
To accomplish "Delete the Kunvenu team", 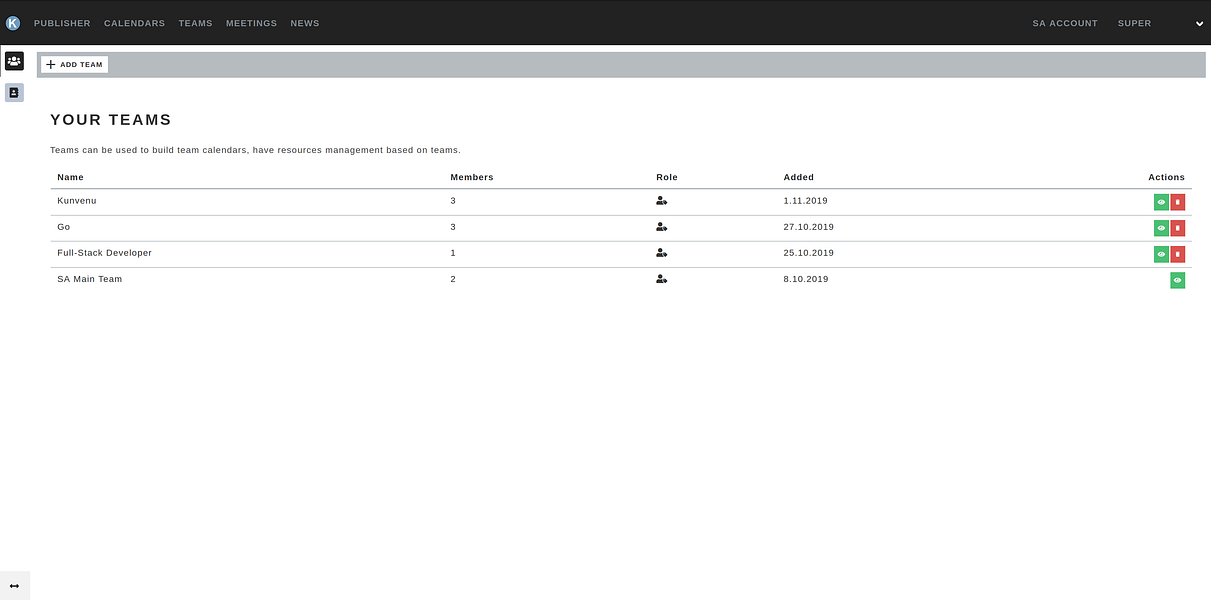I will [1178, 202].
